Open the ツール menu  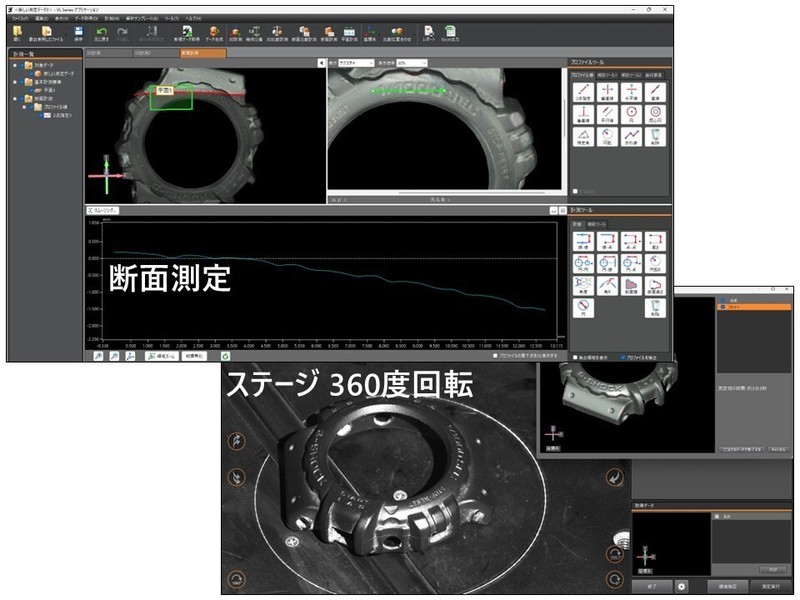(x=171, y=18)
